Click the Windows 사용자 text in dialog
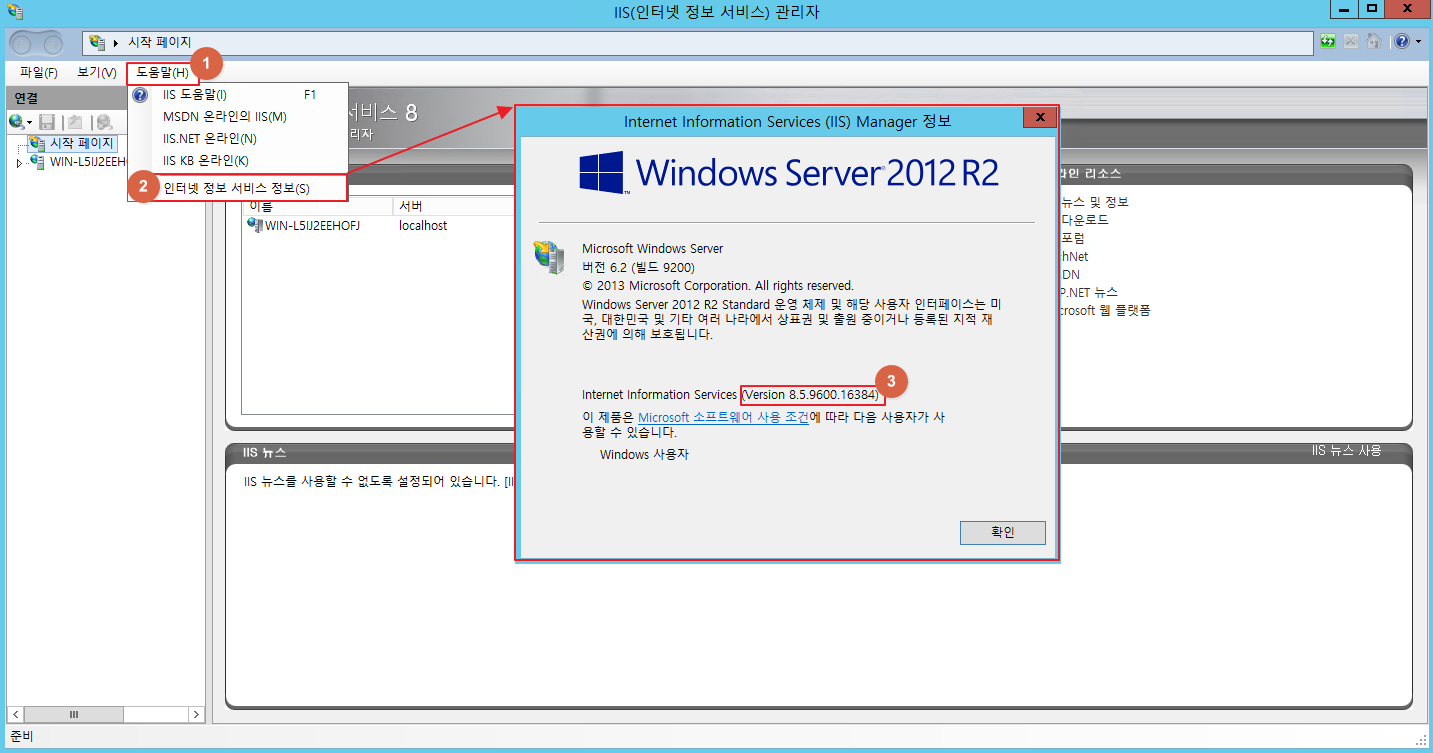Image resolution: width=1433 pixels, height=753 pixels. pyautogui.click(x=644, y=454)
